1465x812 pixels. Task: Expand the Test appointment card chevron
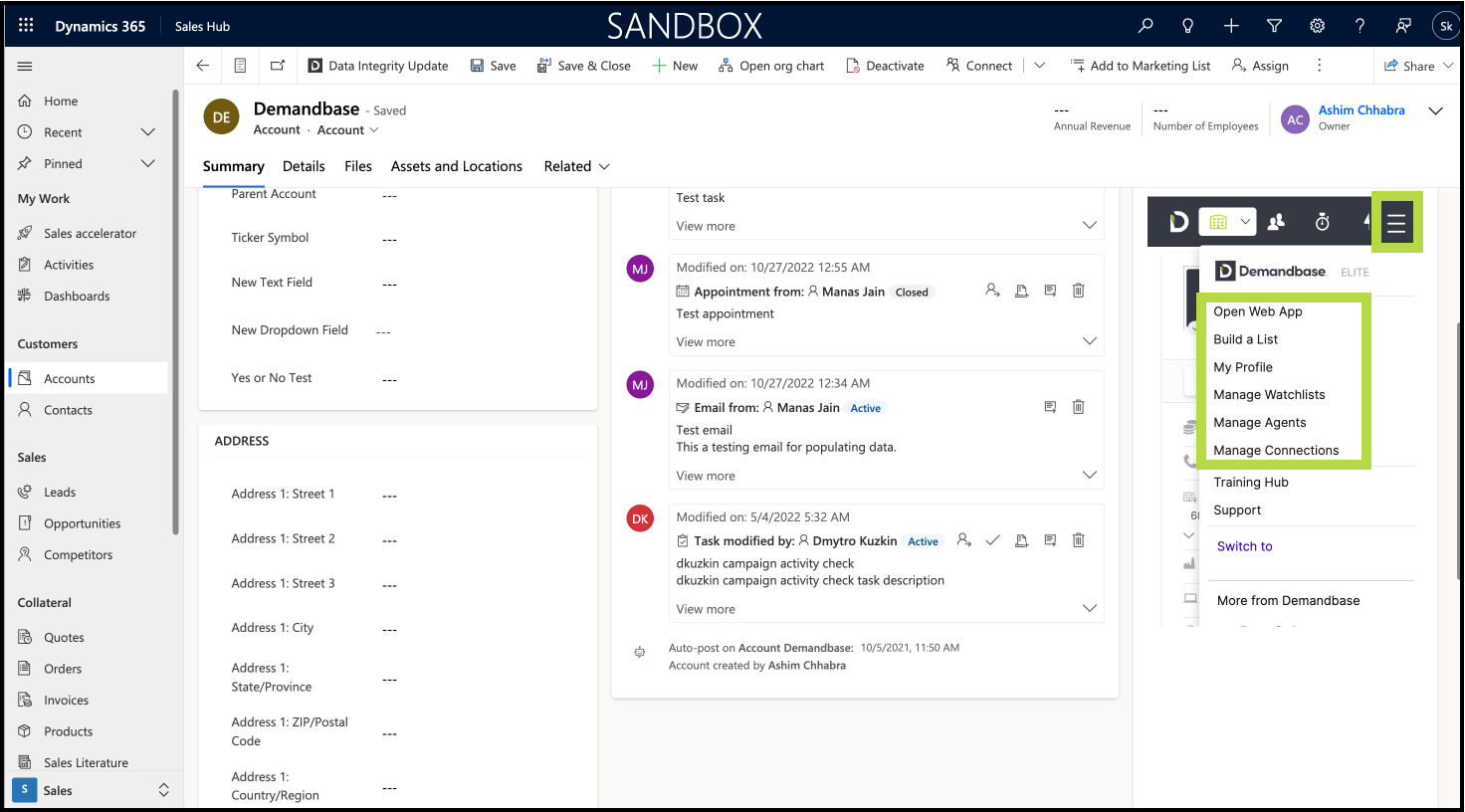tap(1090, 341)
